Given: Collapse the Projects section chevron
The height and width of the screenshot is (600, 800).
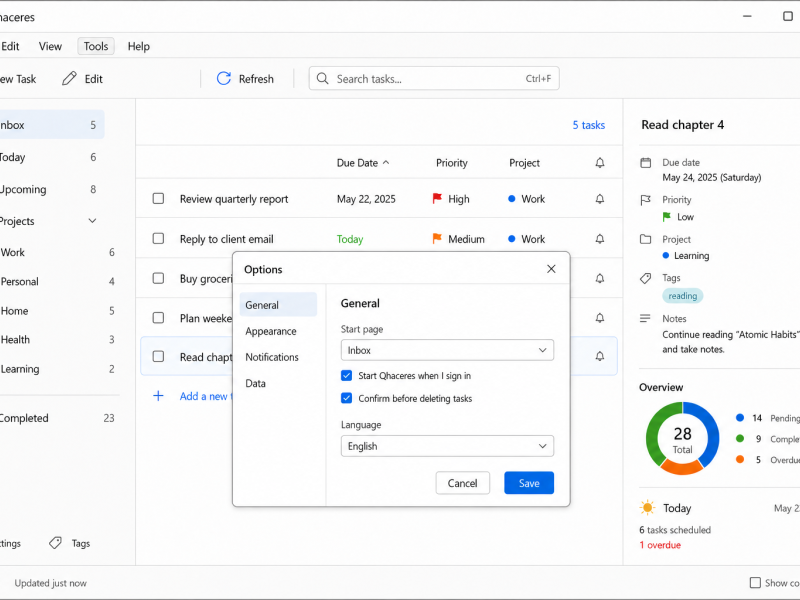Looking at the screenshot, I should point(92,221).
